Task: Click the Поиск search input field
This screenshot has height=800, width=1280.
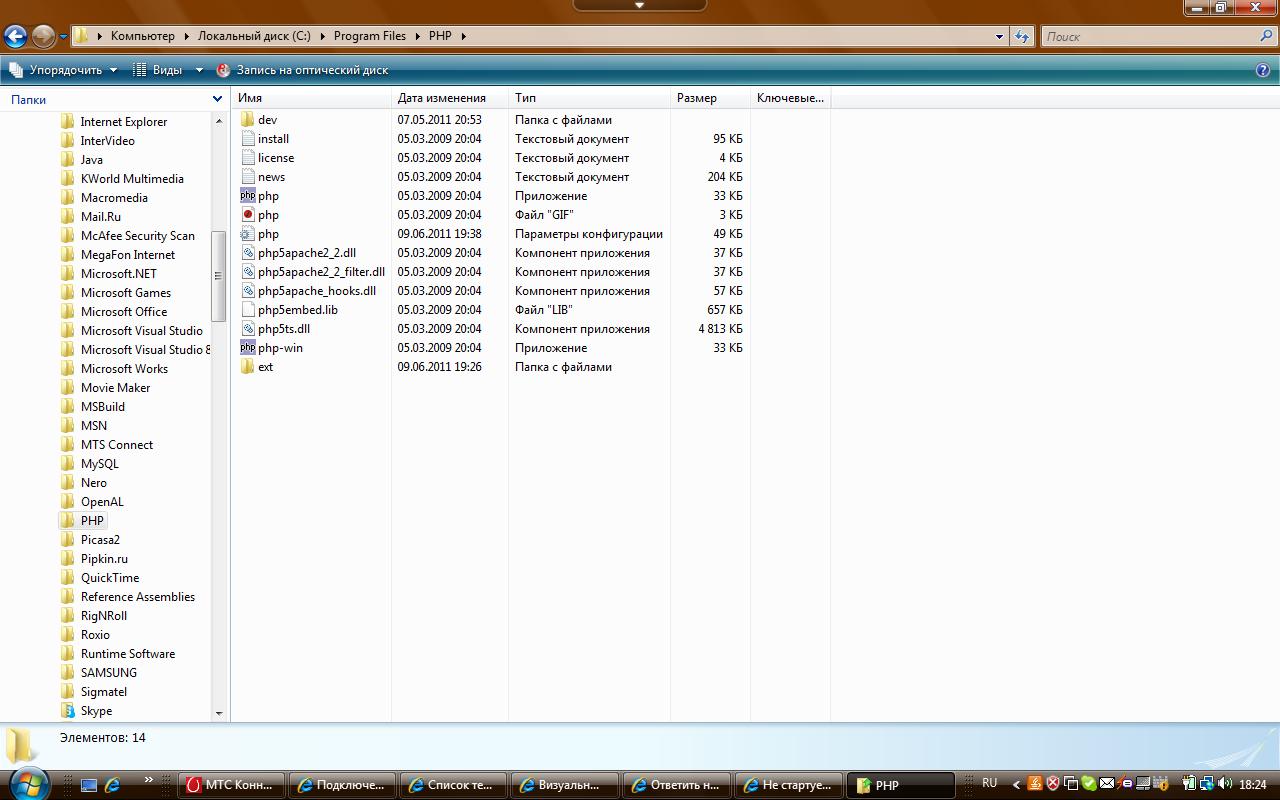Action: (1148, 36)
